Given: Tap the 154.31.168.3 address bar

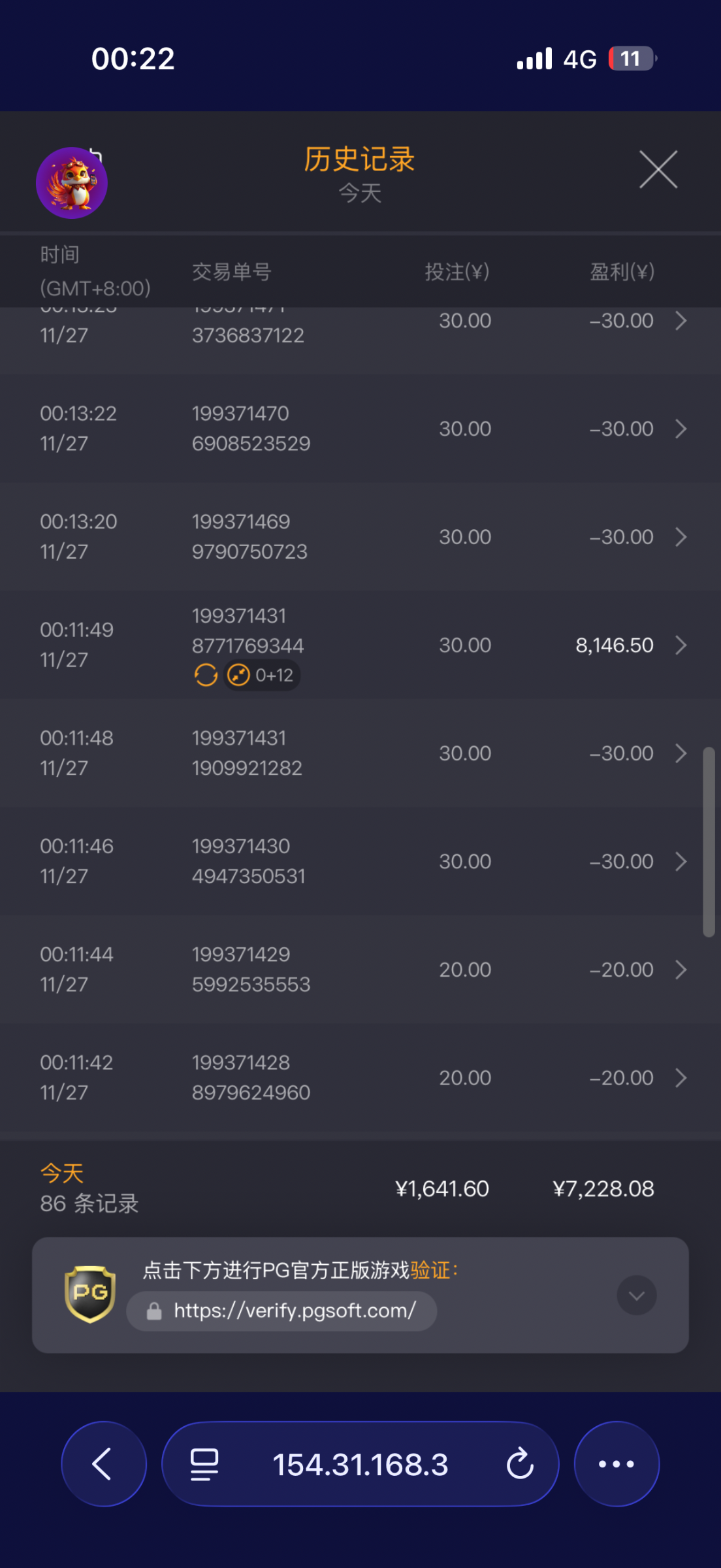Looking at the screenshot, I should [360, 1463].
